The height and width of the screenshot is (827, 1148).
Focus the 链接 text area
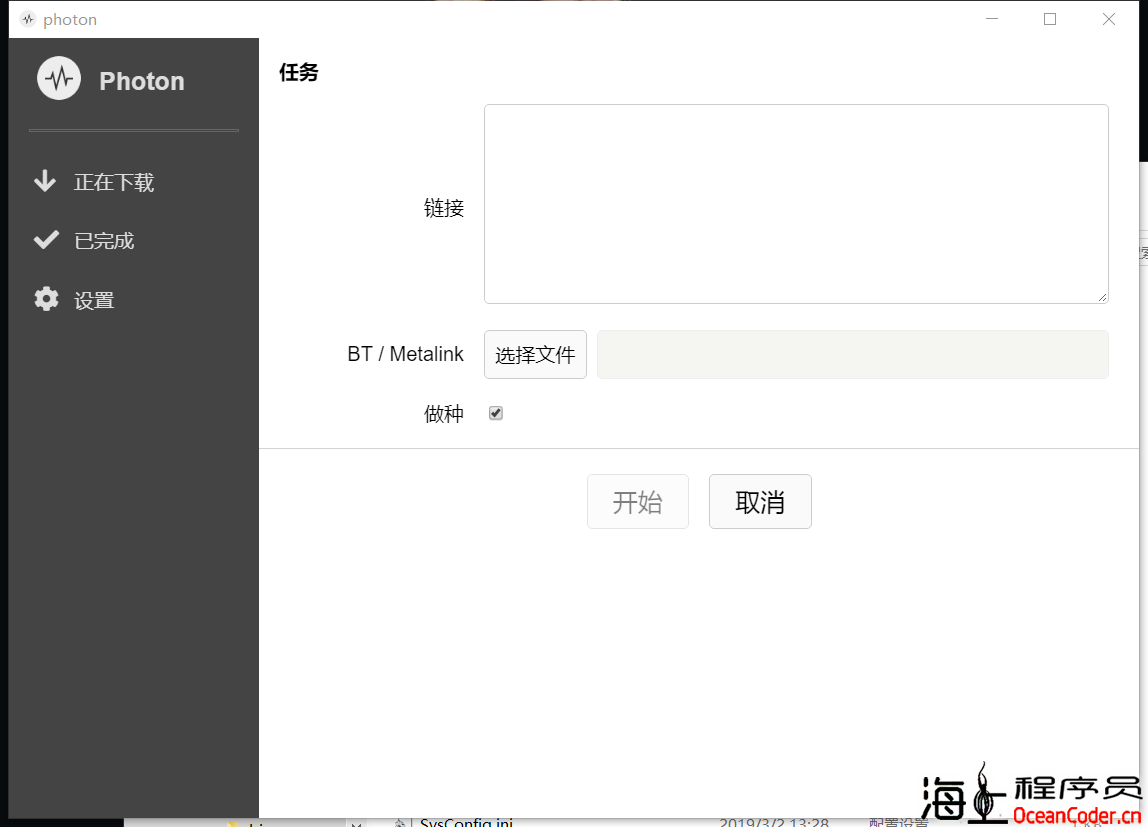(x=796, y=204)
